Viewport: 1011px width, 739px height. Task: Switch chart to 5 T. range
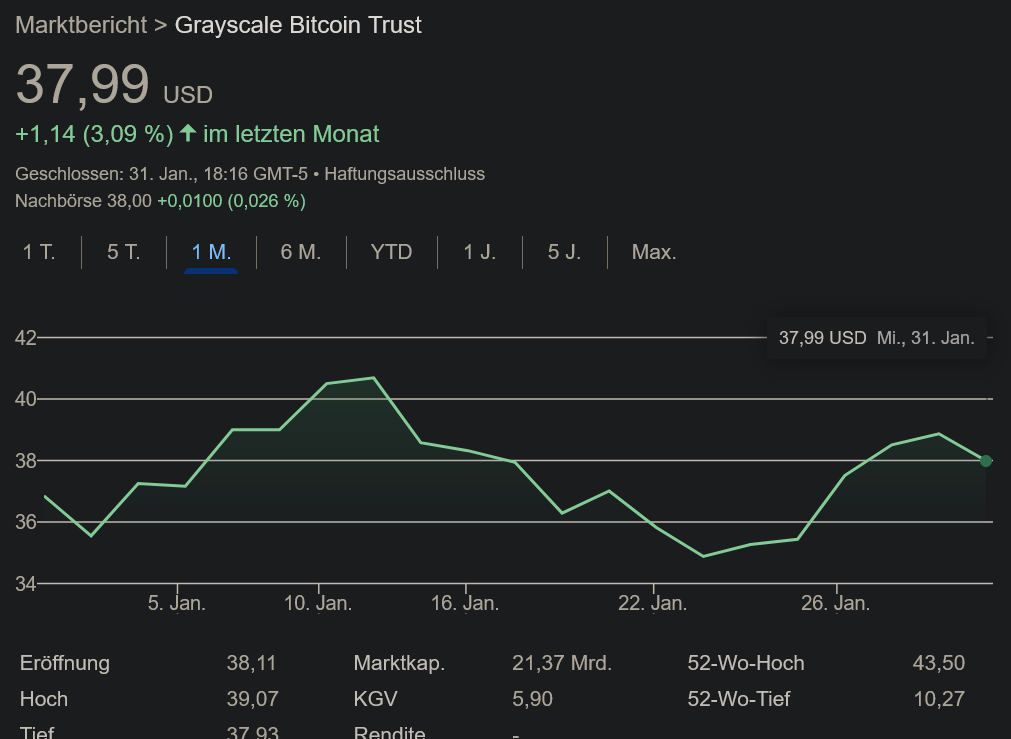pyautogui.click(x=124, y=252)
